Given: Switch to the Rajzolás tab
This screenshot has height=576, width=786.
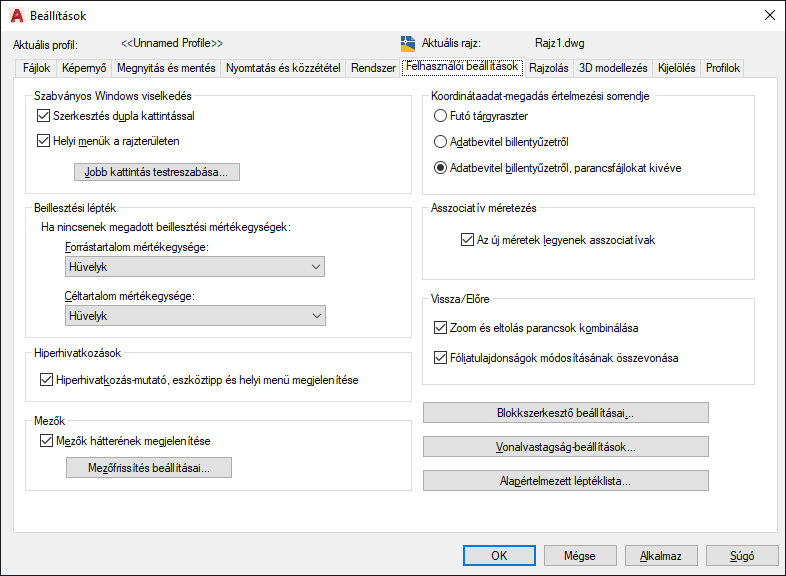Looking at the screenshot, I should (549, 68).
